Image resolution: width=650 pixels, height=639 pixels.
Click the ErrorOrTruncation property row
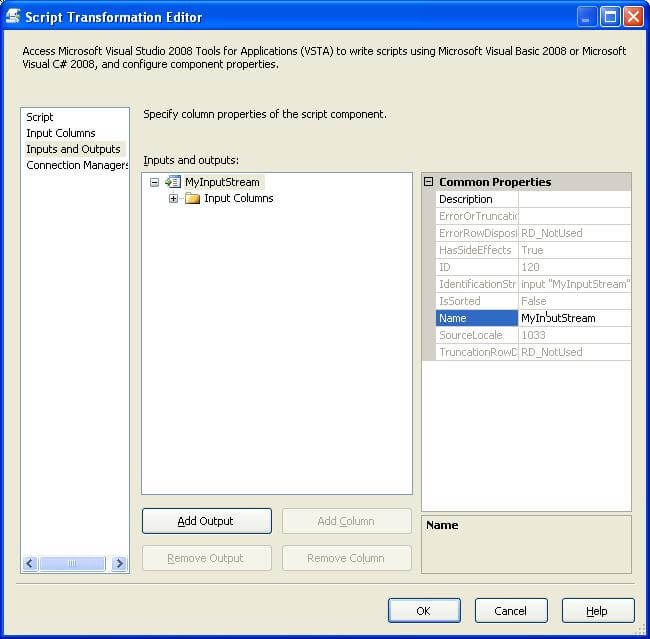533,216
